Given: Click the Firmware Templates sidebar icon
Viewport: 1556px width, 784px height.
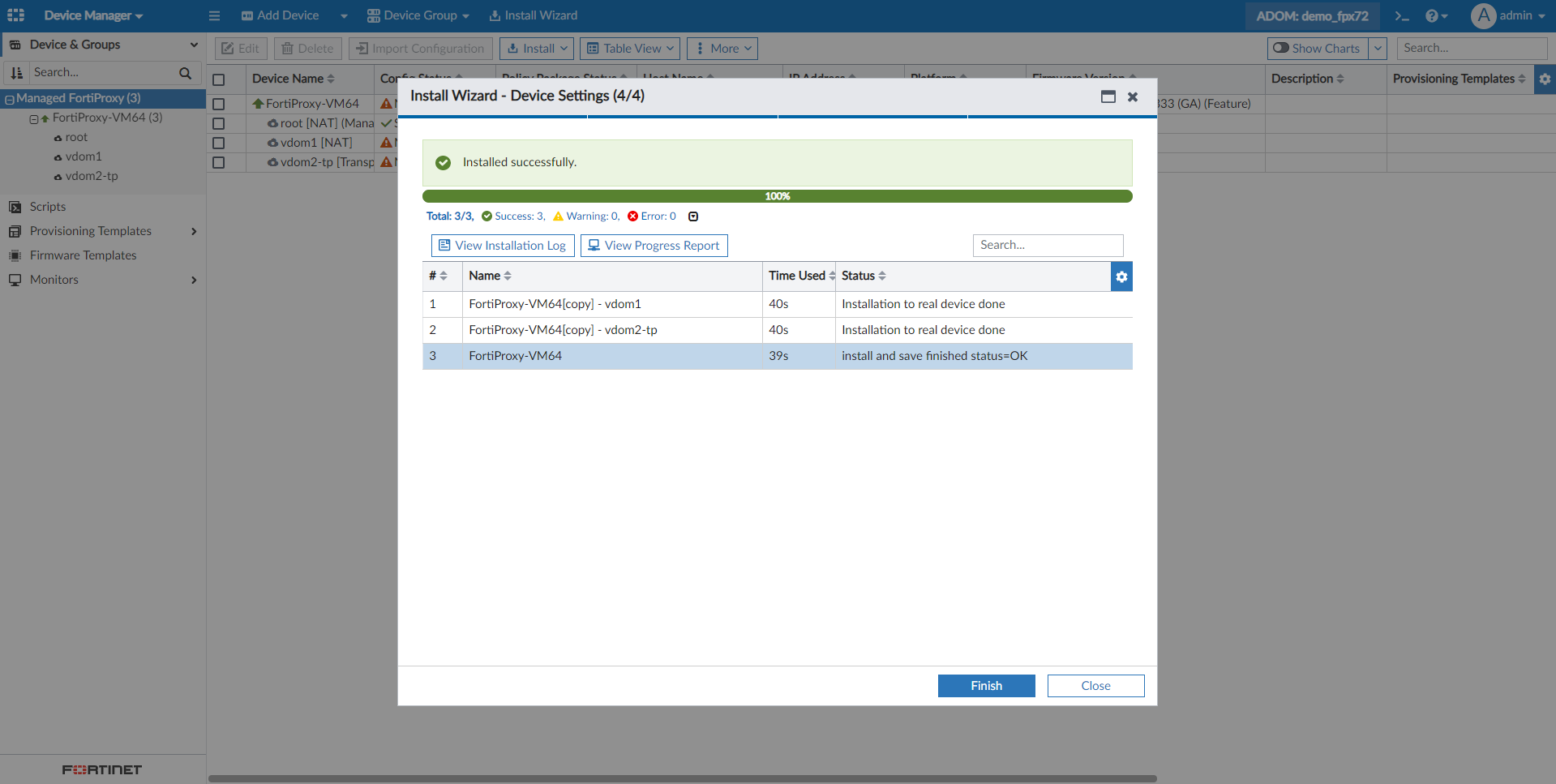Looking at the screenshot, I should (15, 255).
